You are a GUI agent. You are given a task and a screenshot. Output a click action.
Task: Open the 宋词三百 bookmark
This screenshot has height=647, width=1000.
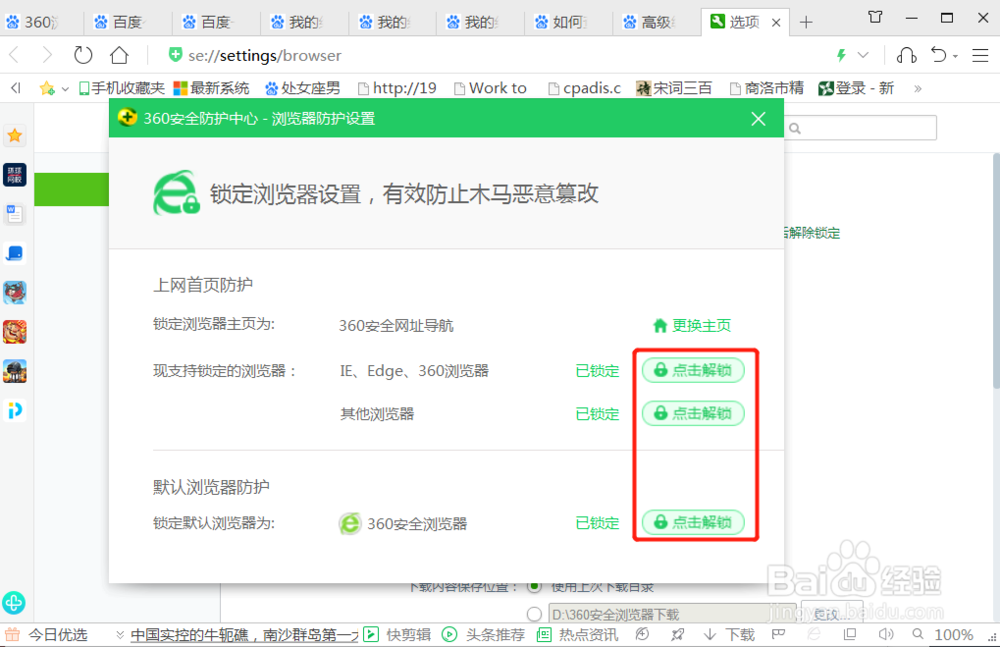[x=674, y=88]
